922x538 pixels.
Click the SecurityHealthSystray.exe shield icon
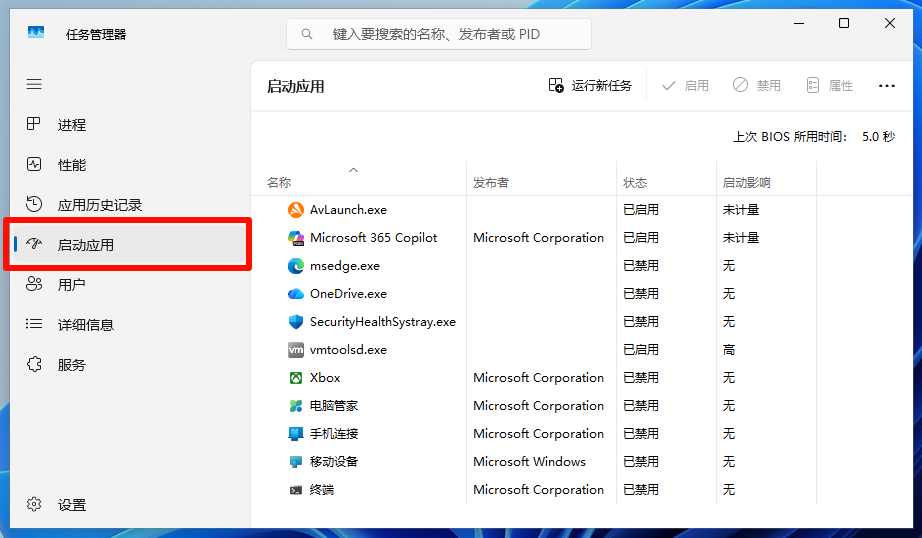(296, 322)
